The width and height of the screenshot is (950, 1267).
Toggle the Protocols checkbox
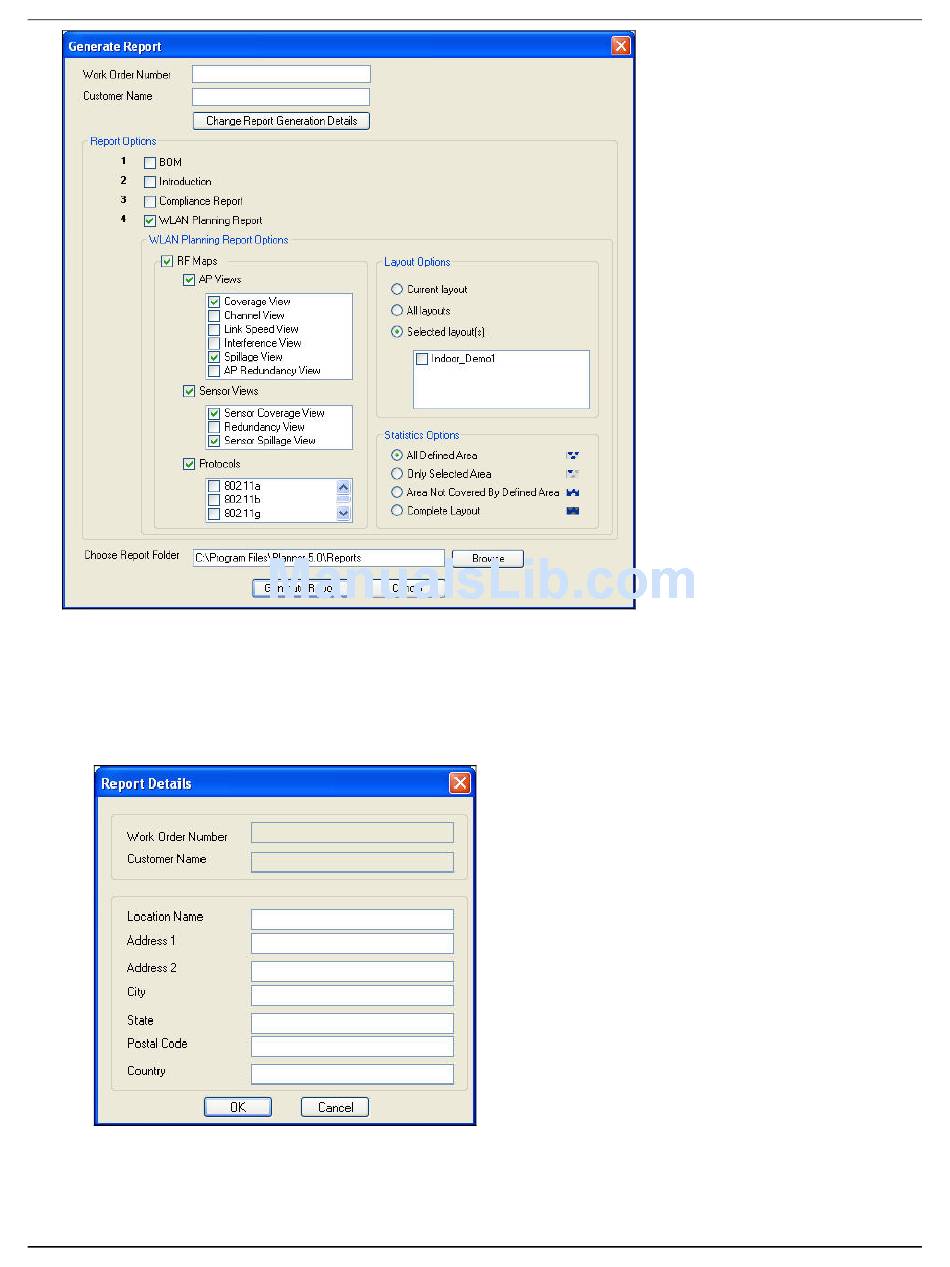[189, 464]
